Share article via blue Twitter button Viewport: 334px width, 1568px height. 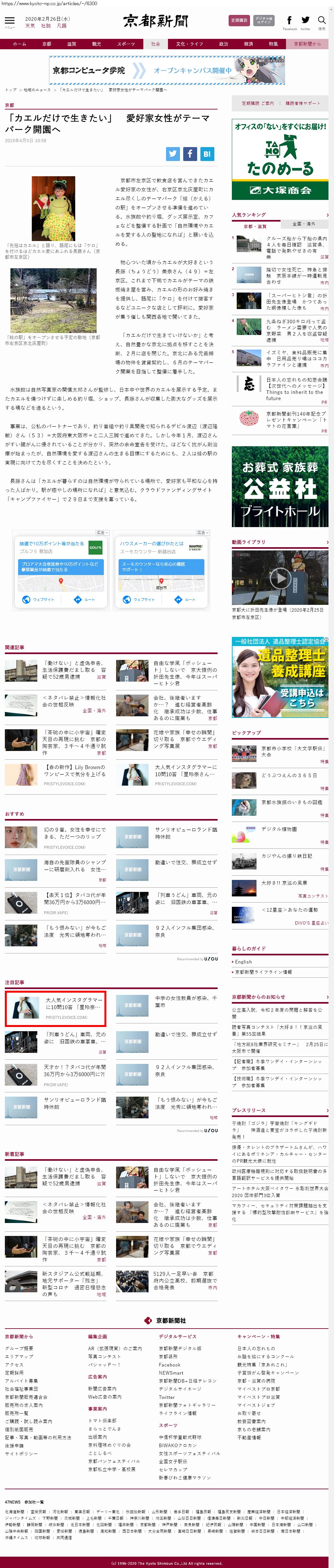(173, 154)
